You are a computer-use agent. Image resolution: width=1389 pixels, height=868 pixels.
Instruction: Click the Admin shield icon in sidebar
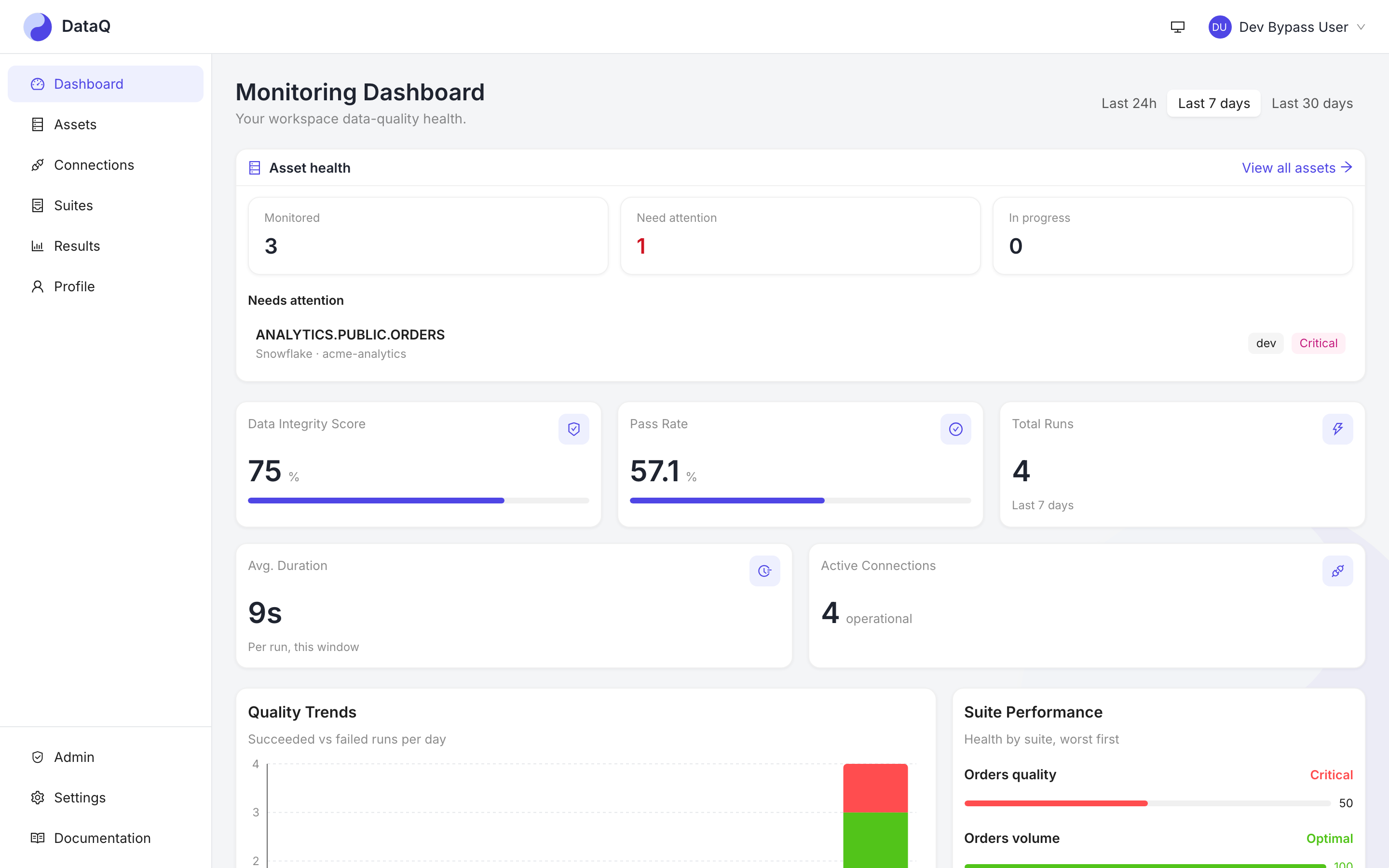tap(37, 757)
